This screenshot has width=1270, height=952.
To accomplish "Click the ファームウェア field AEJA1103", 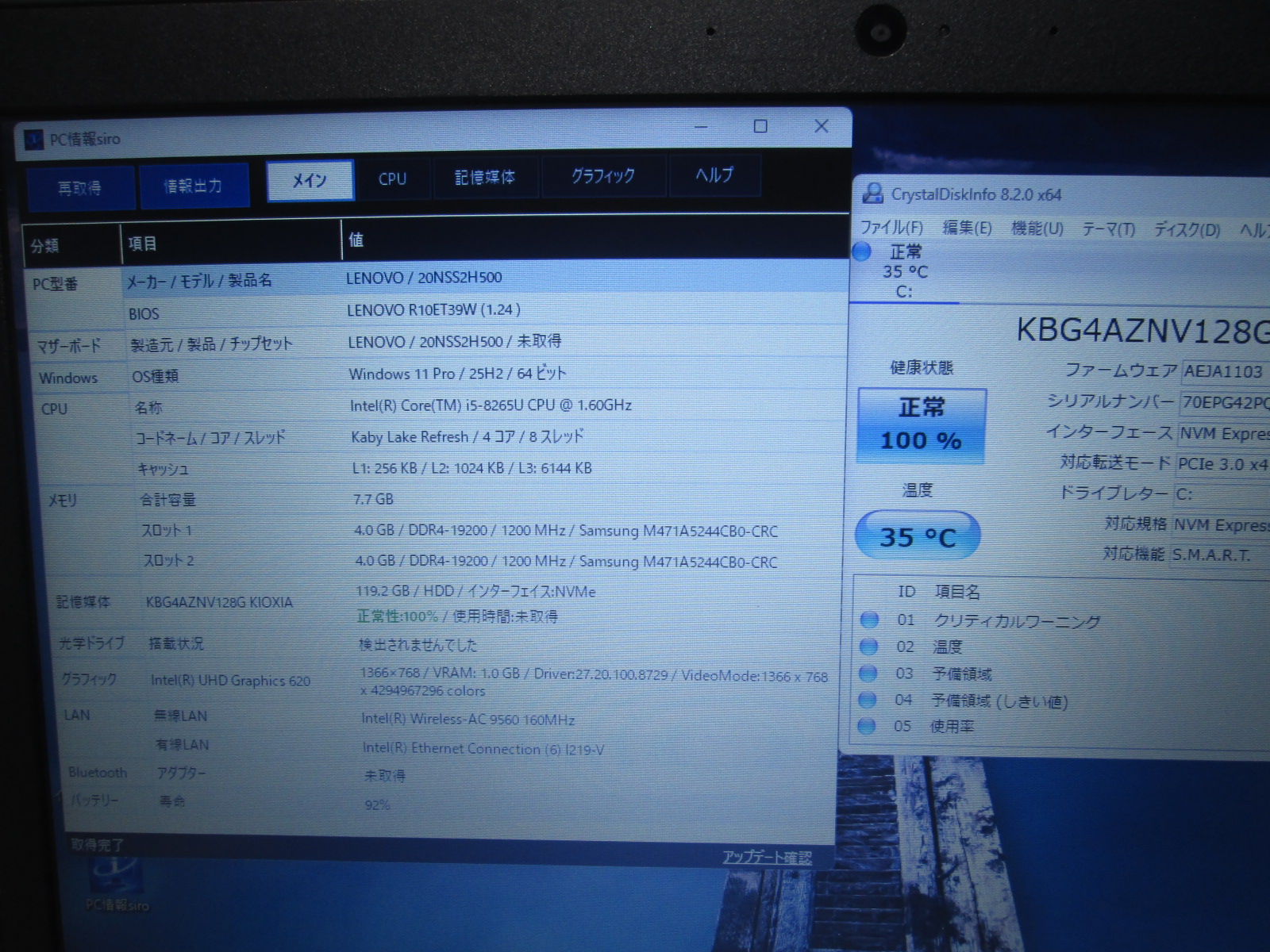I will (x=1225, y=370).
